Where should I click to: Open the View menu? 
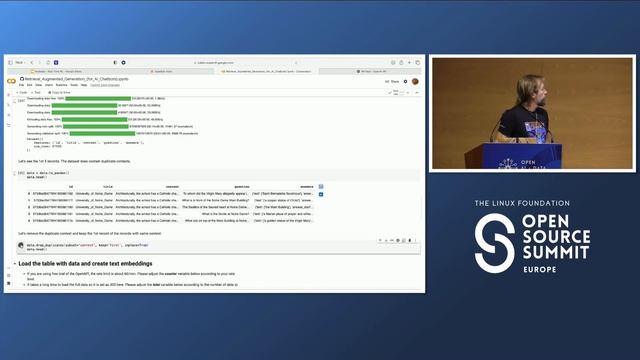click(x=38, y=85)
